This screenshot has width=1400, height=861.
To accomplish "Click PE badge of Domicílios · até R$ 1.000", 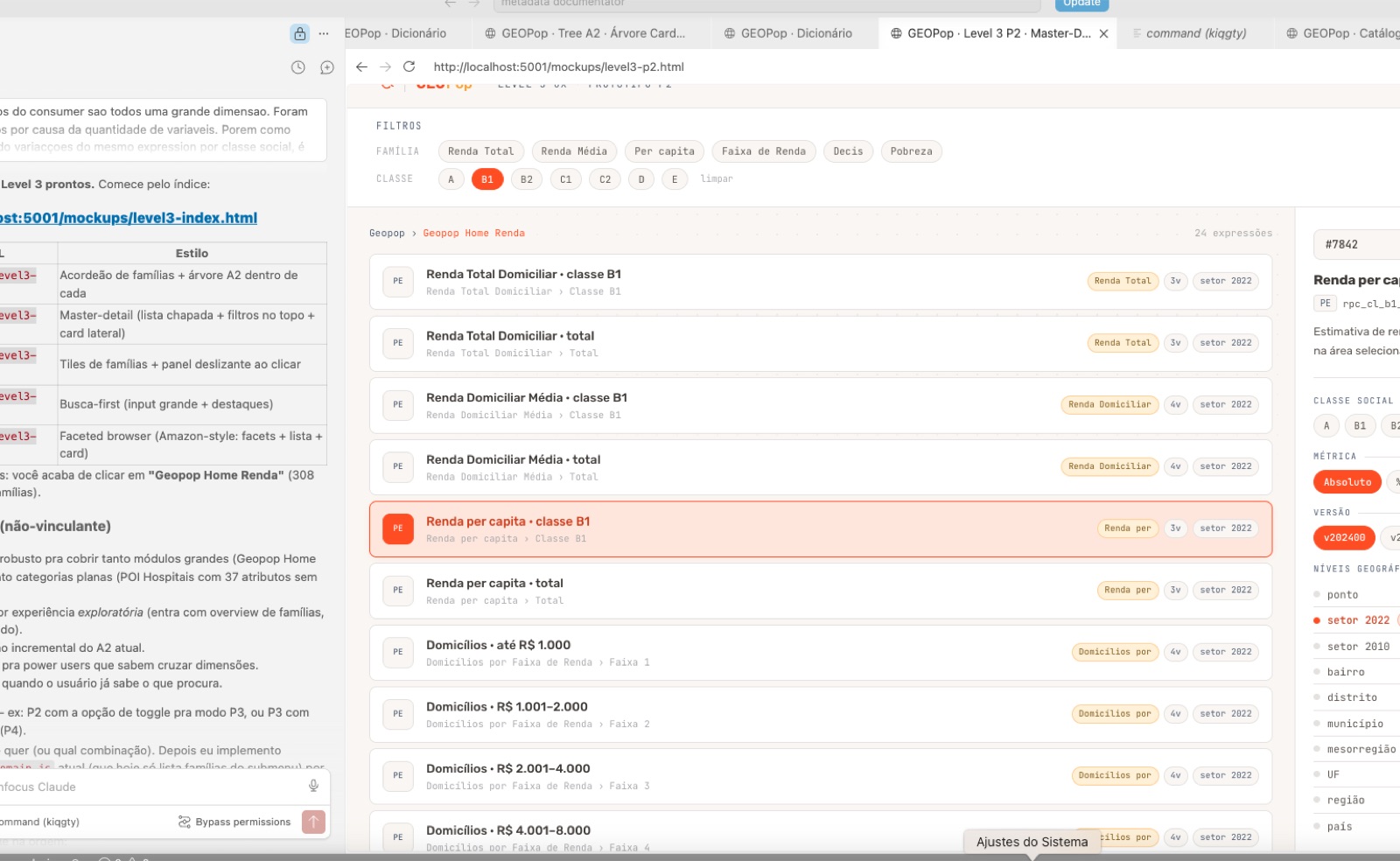I will tap(398, 652).
